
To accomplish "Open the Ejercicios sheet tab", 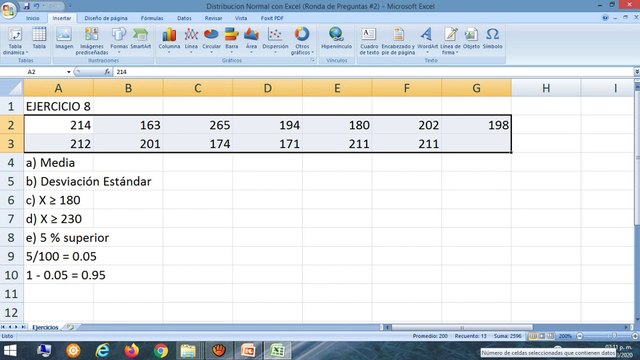I will [45, 327].
